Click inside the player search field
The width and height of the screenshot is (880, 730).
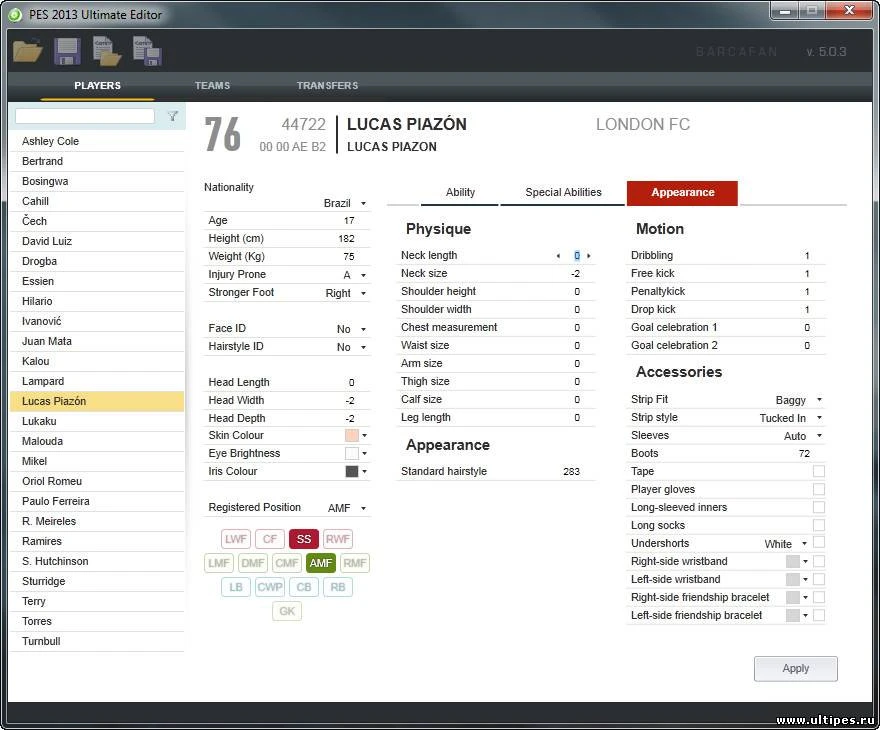[x=85, y=115]
